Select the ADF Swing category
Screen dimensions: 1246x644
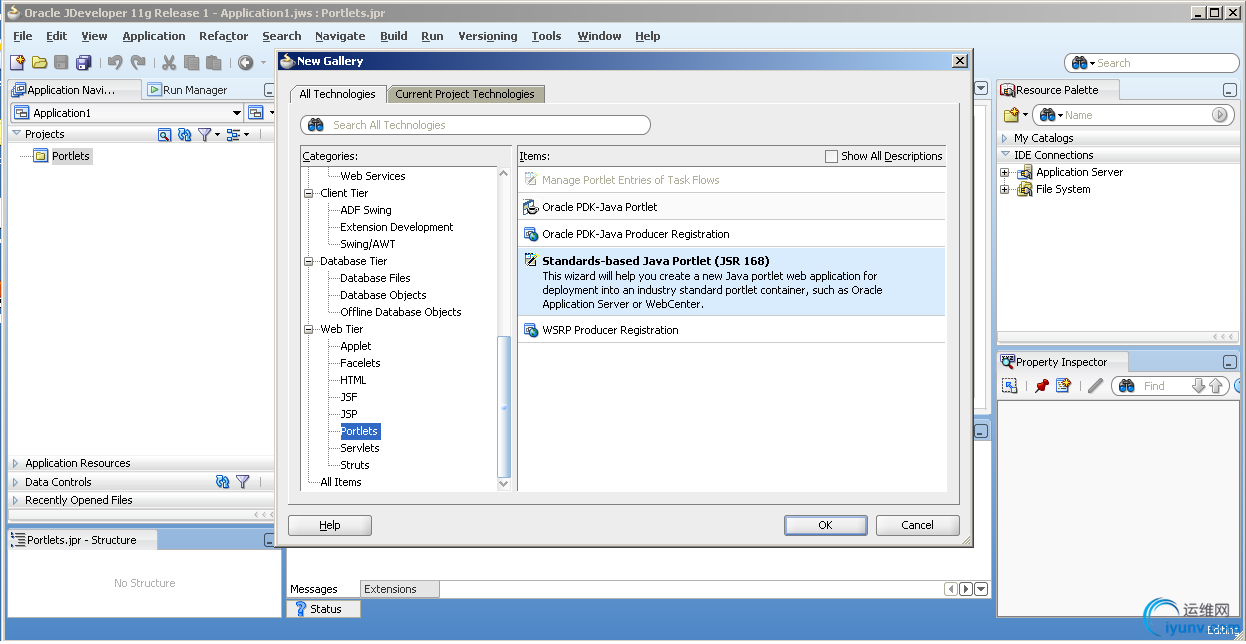point(366,210)
